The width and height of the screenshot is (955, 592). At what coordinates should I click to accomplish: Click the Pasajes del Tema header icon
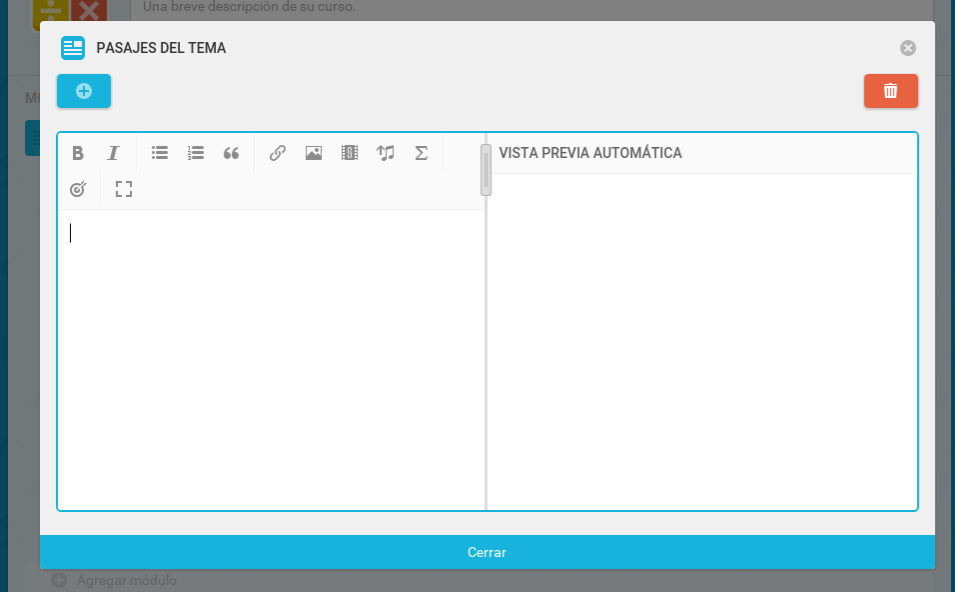pyautogui.click(x=73, y=48)
